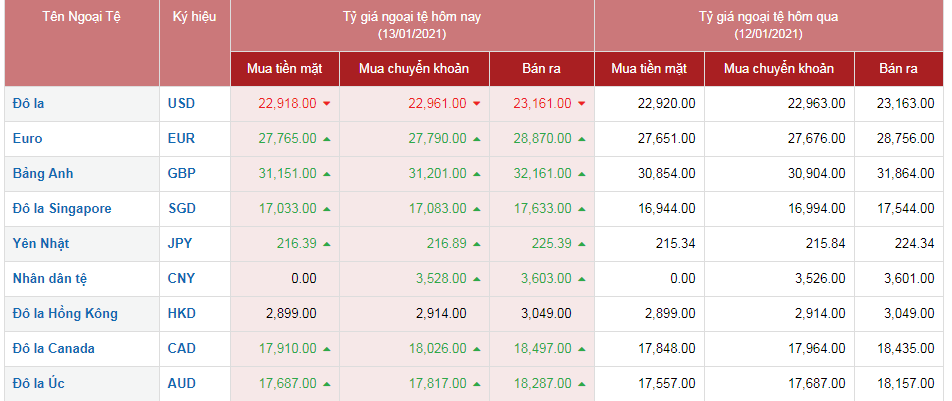Open the Yên Nhật currency link
Screen dimensions: 952x401
(41, 243)
